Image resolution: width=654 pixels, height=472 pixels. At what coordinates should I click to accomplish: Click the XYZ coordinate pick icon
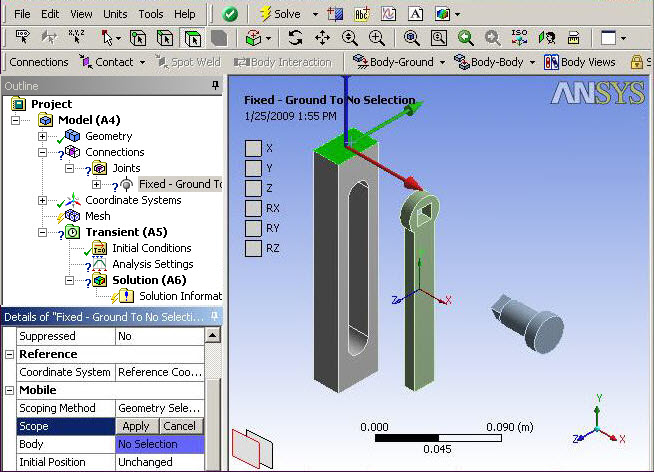76,37
